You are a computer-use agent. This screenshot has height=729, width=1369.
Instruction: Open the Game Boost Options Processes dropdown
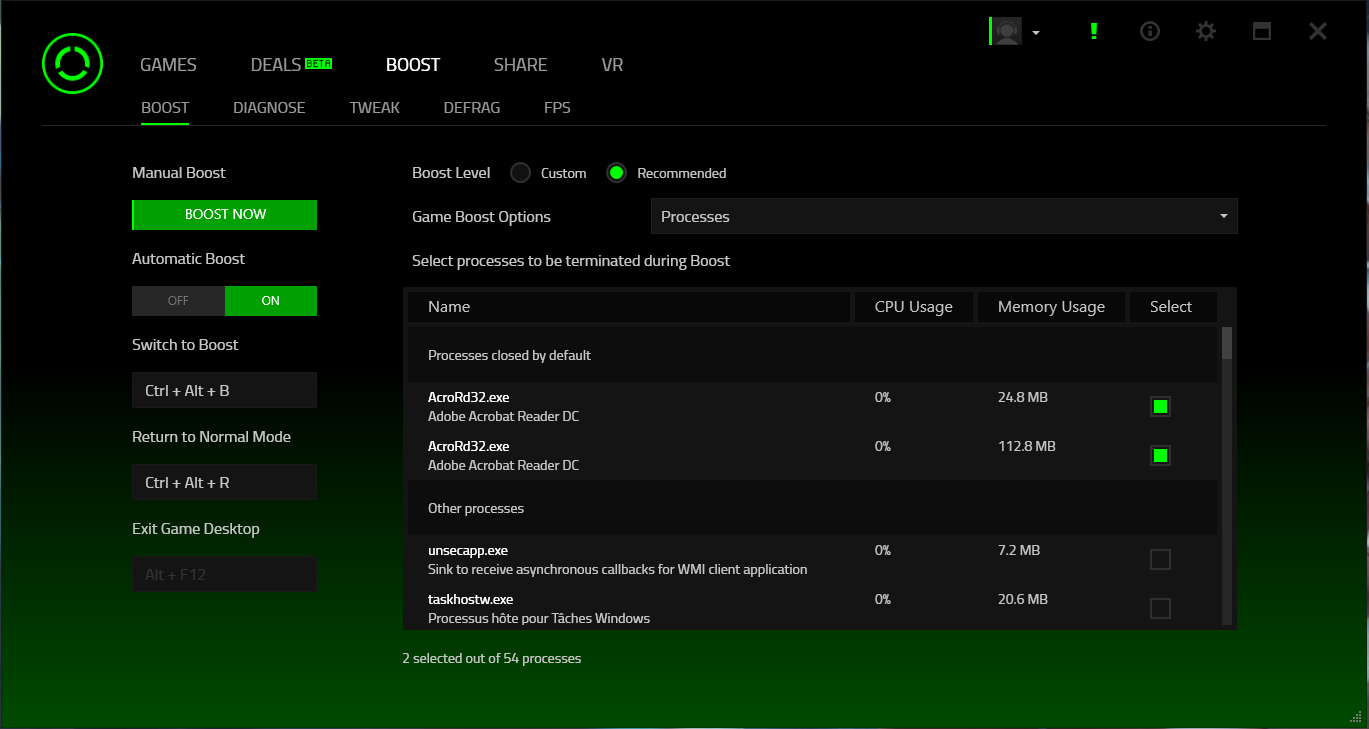[x=943, y=217]
